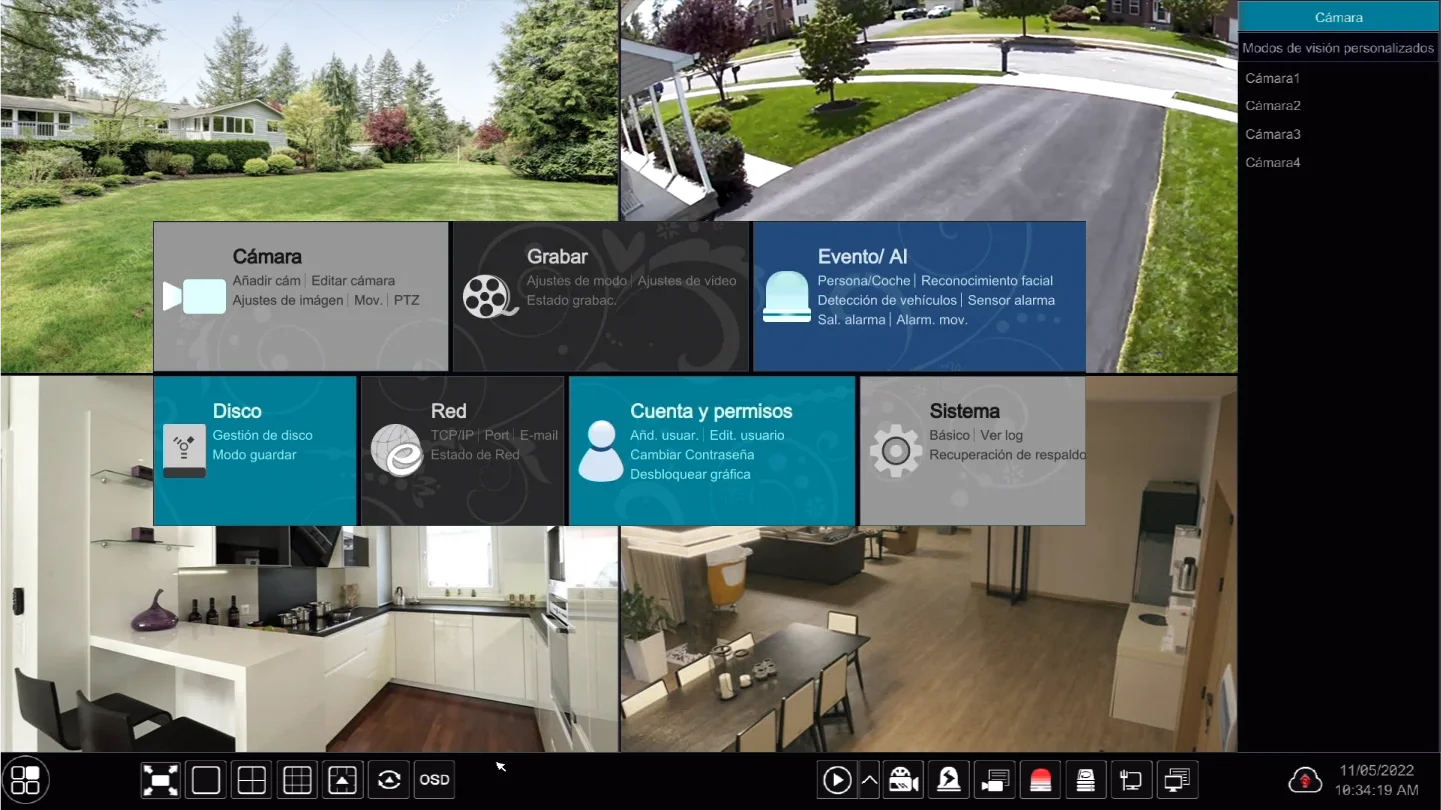The width and height of the screenshot is (1441, 810).
Task: Open the Evento/ AI menu title
Action: click(x=862, y=257)
